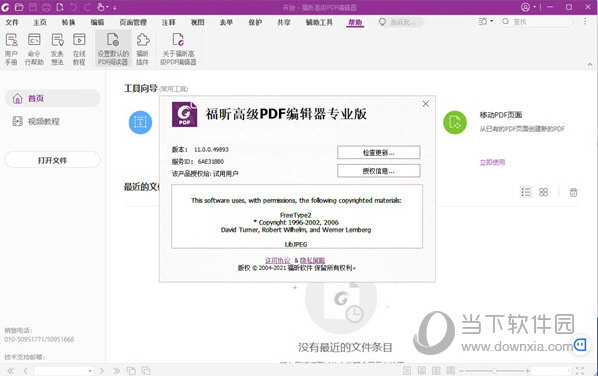Close the About dialog with X
The image size is (598, 376).
[x=426, y=104]
